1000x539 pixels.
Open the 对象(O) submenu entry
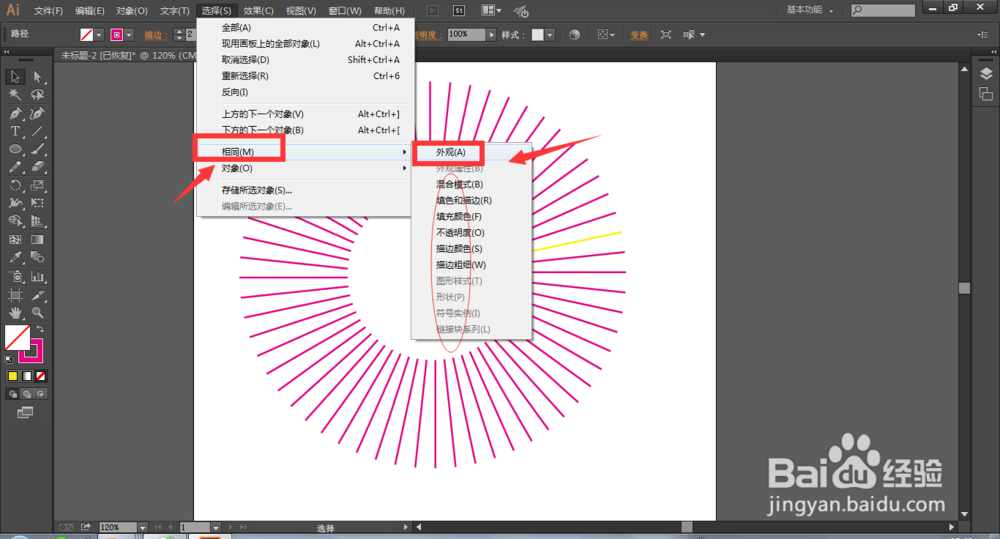(303, 168)
